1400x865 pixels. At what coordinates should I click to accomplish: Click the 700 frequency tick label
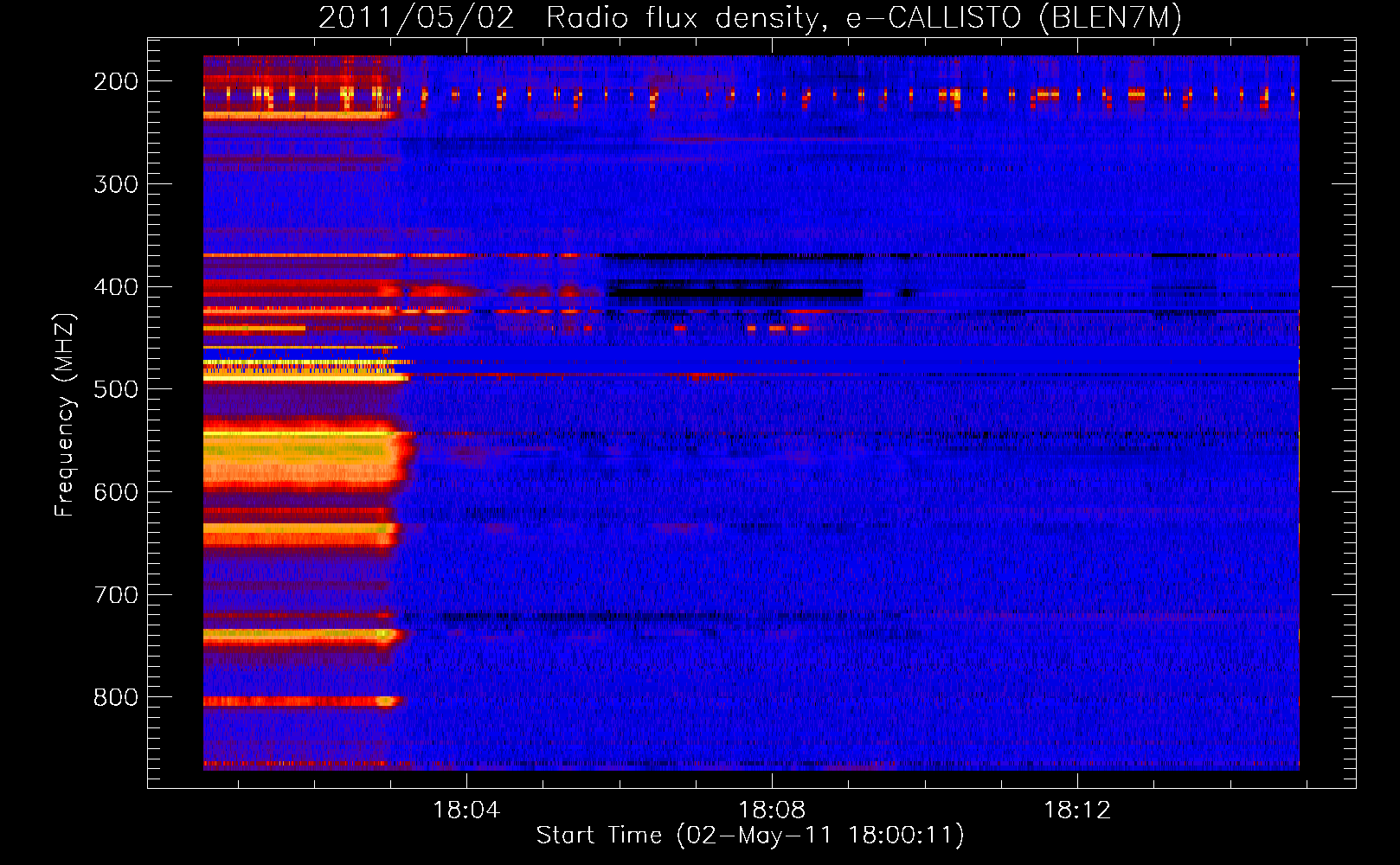point(116,595)
